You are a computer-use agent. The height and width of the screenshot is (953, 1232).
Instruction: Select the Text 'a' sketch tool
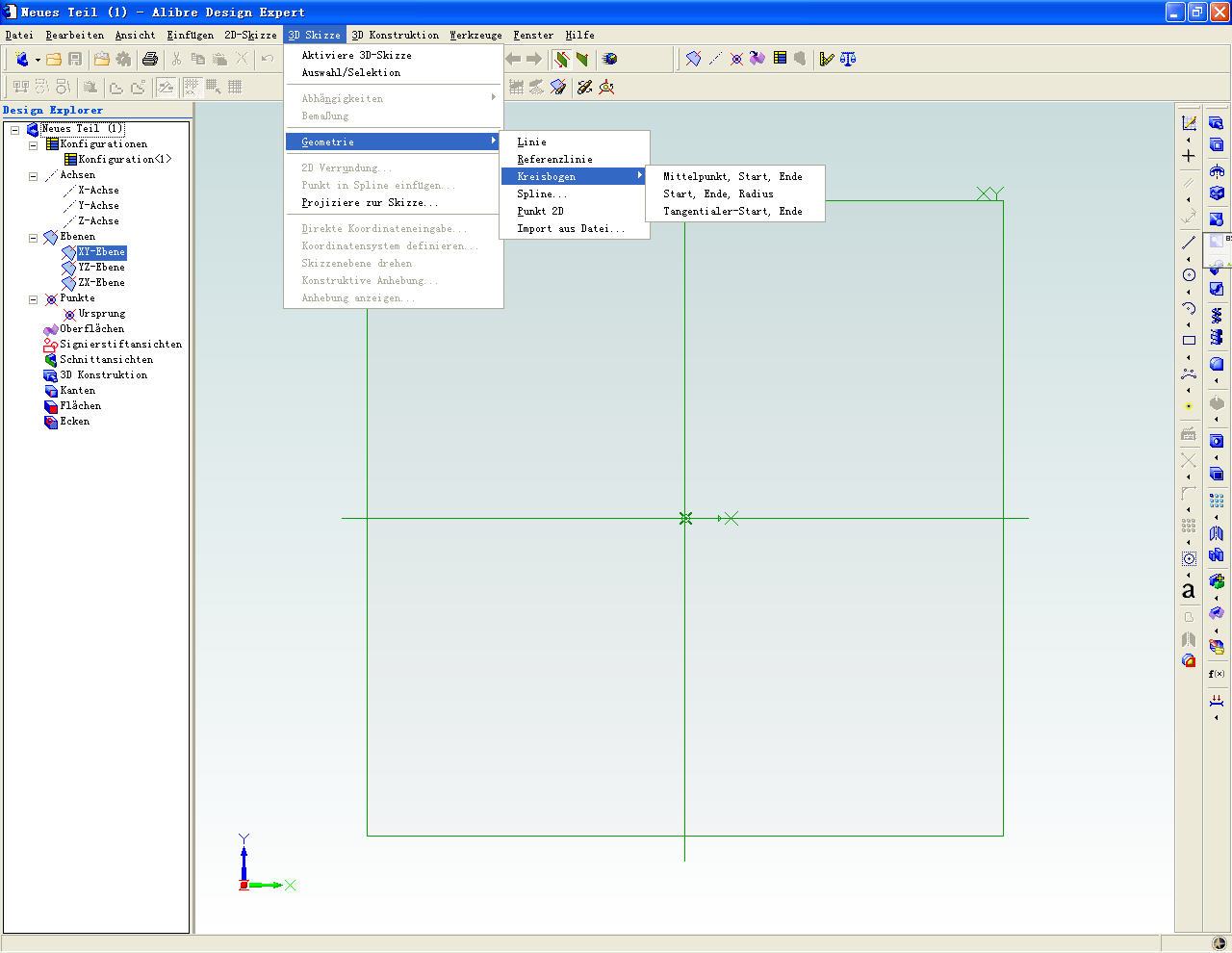pos(1189,590)
